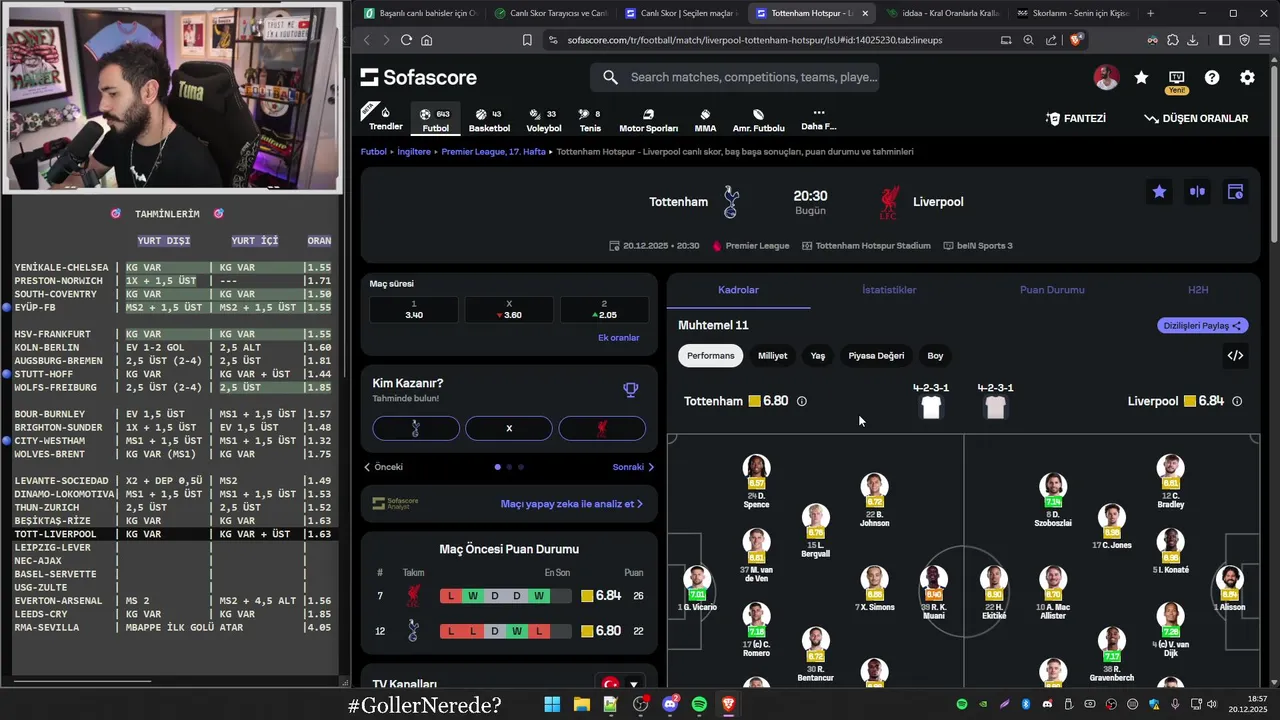This screenshot has height=720, width=1280.
Task: Switch to Kadrolar tab
Action: (738, 290)
